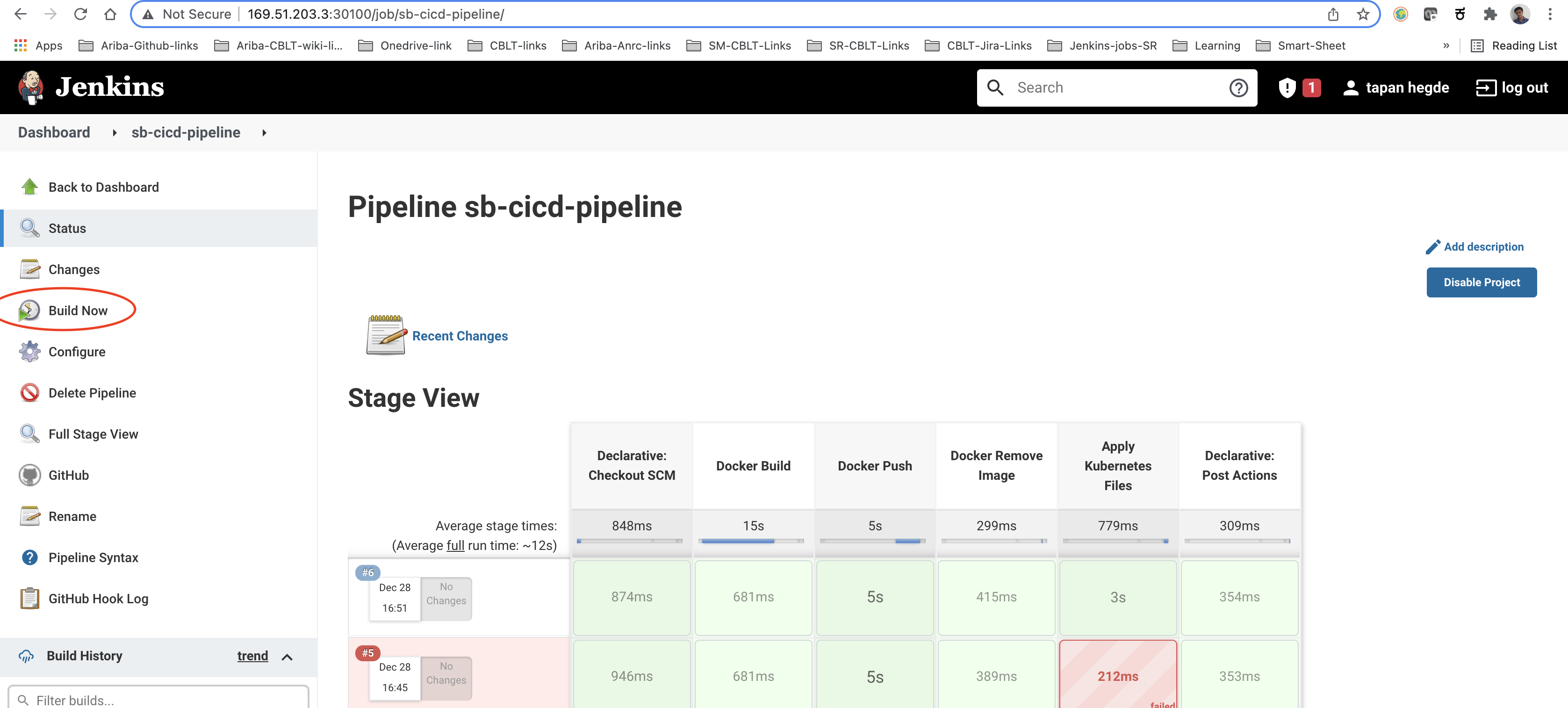Expand the Dashboard breadcrumb dropdown arrow
Image resolution: width=1568 pixels, height=708 pixels.
click(x=115, y=133)
